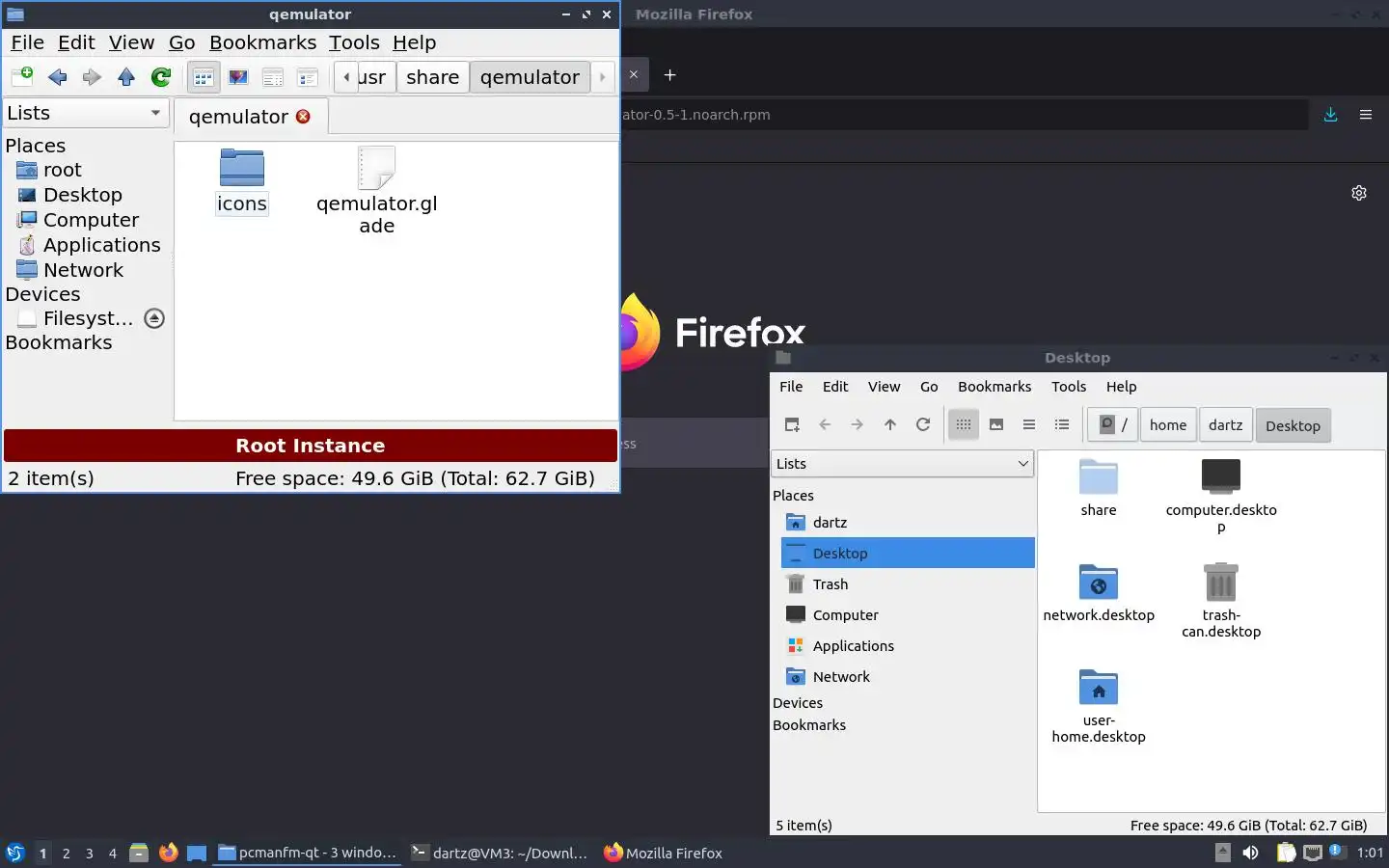1389x868 pixels.
Task: Click root '/' path button in Desktop window
Action: coord(1113,424)
